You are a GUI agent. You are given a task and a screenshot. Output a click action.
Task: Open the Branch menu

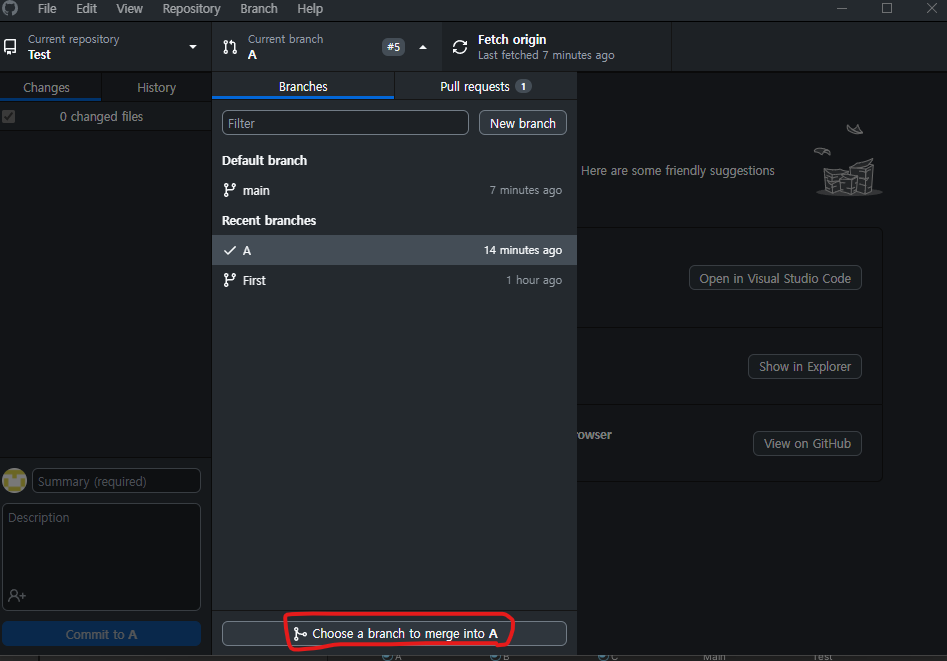[258, 8]
